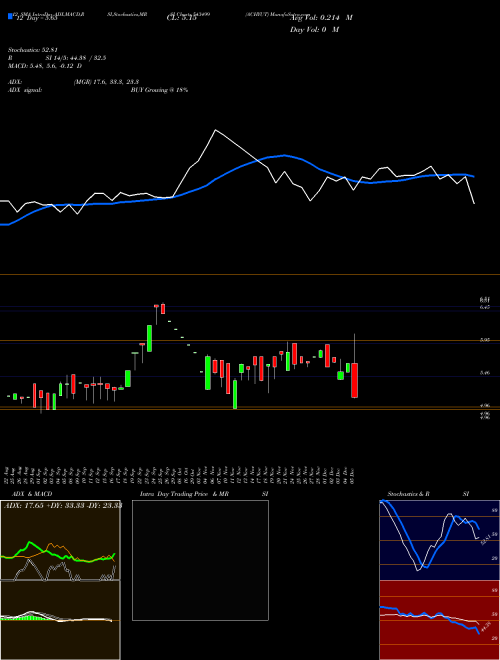Click the last large red candlestick
The image size is (500, 660).
point(355,380)
